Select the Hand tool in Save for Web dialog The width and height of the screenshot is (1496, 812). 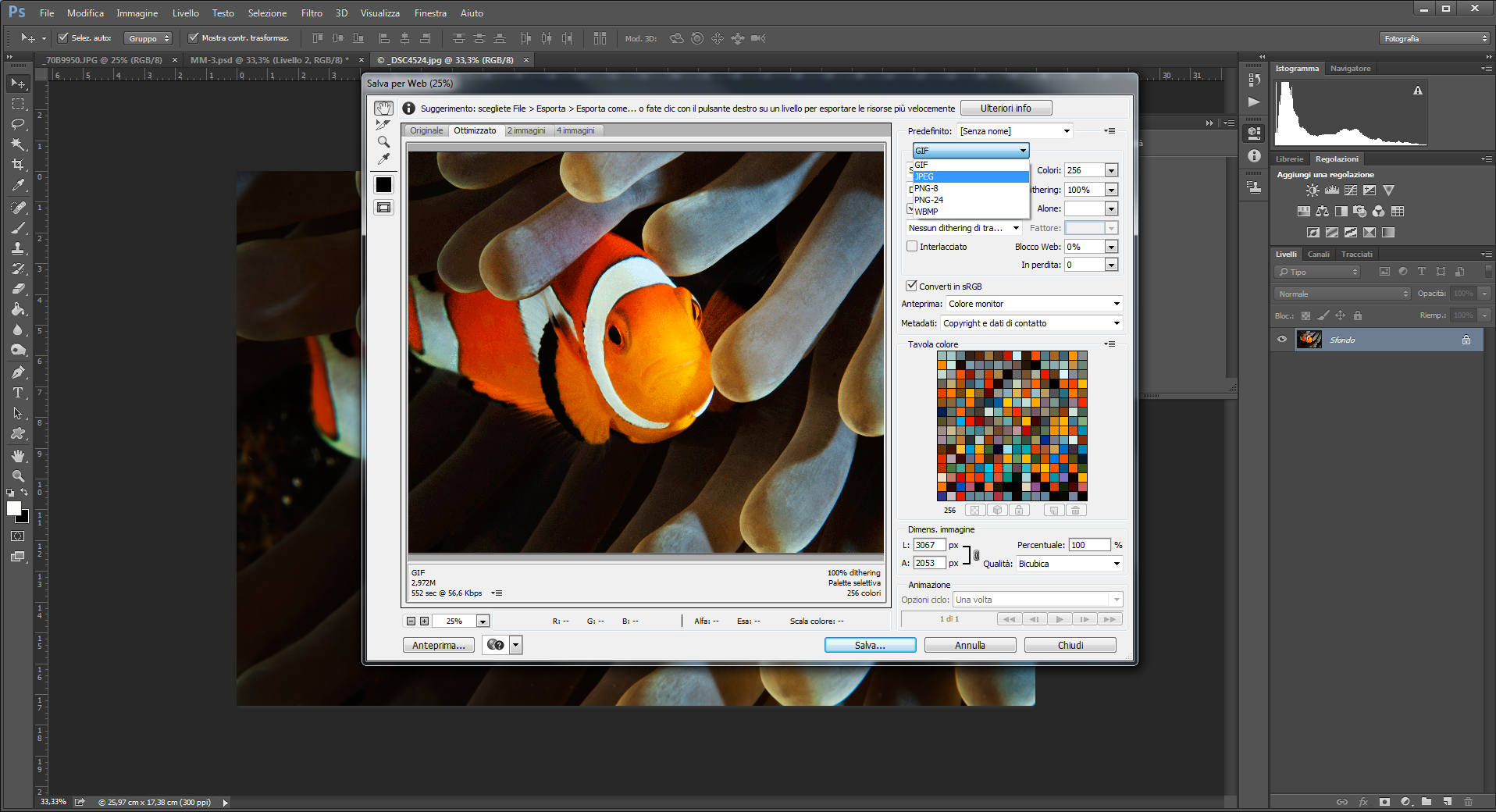[x=383, y=109]
